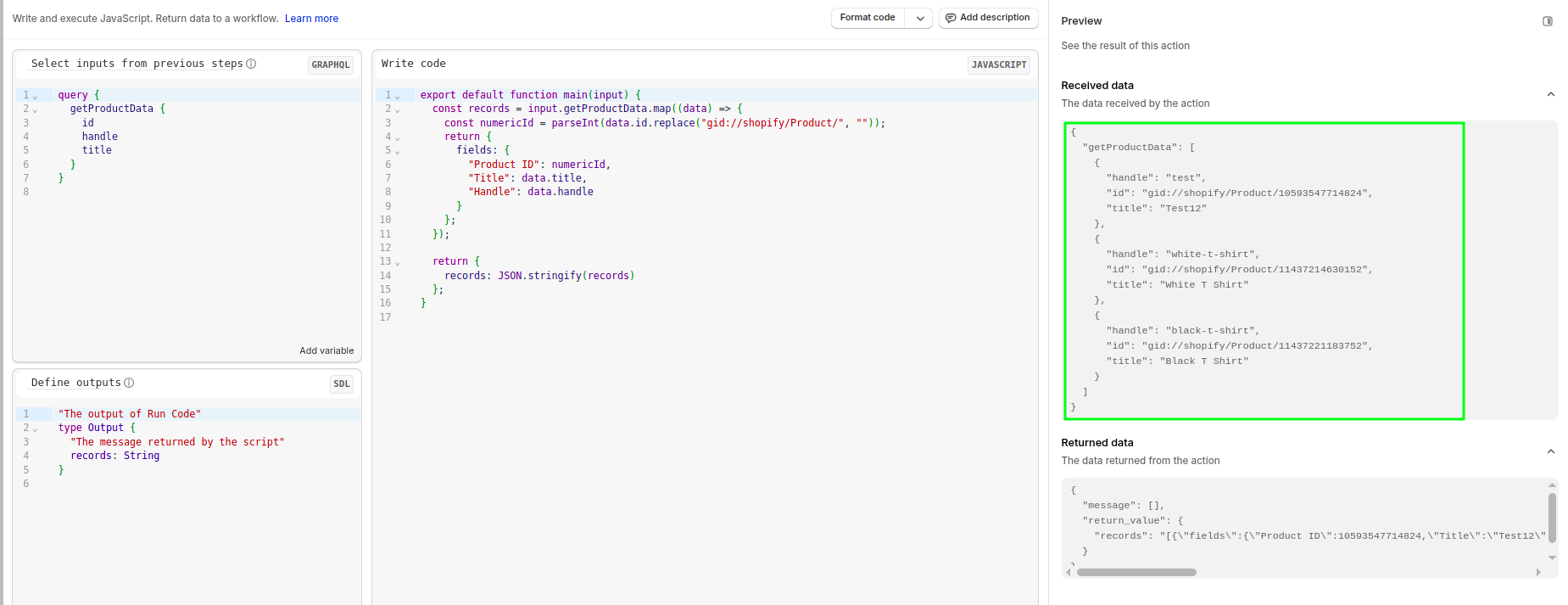Click the SDL badge on outputs panel
Viewport: 1568px width, 605px height.
[x=341, y=384]
